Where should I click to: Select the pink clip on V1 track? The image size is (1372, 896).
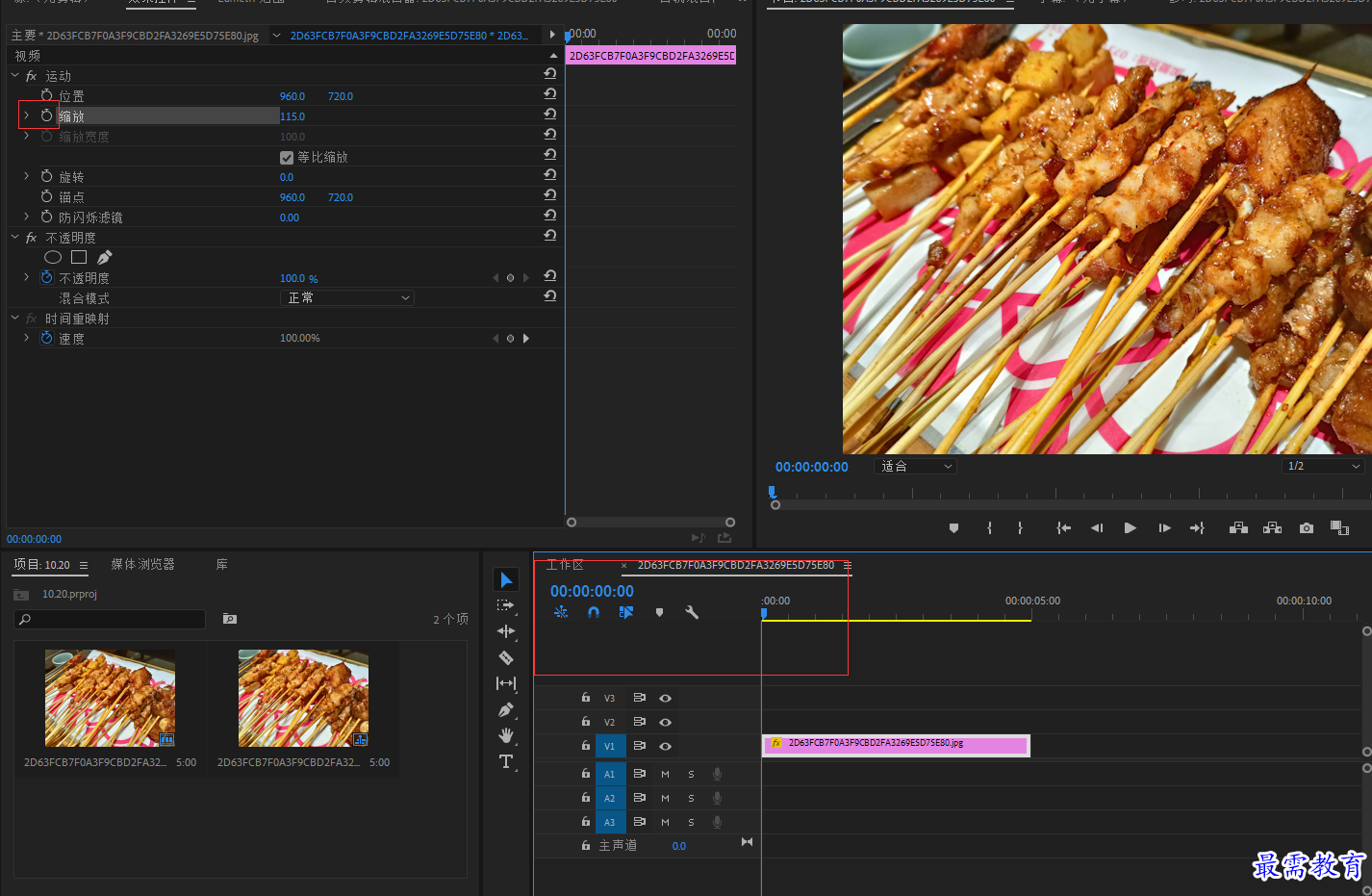897,745
